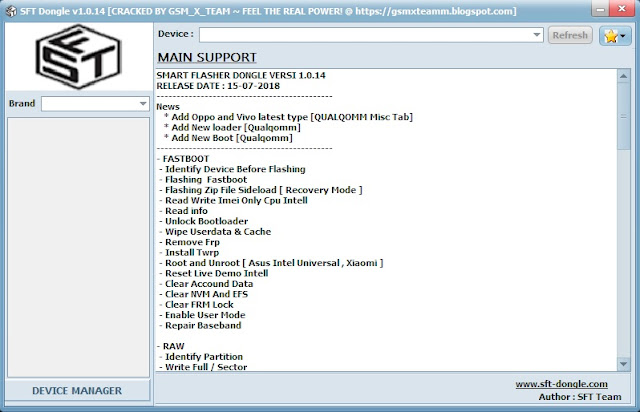Click the 'Read info' line
This screenshot has height=412, width=640.
(x=184, y=211)
